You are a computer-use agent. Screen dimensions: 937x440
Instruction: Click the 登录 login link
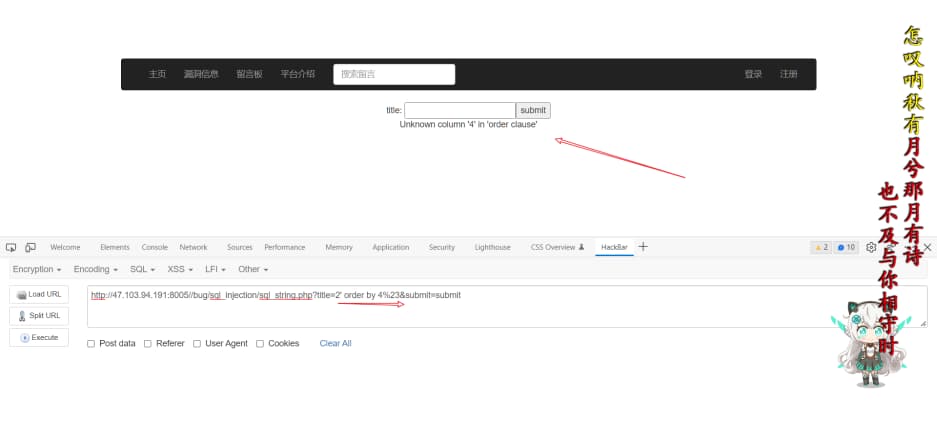pyautogui.click(x=754, y=75)
